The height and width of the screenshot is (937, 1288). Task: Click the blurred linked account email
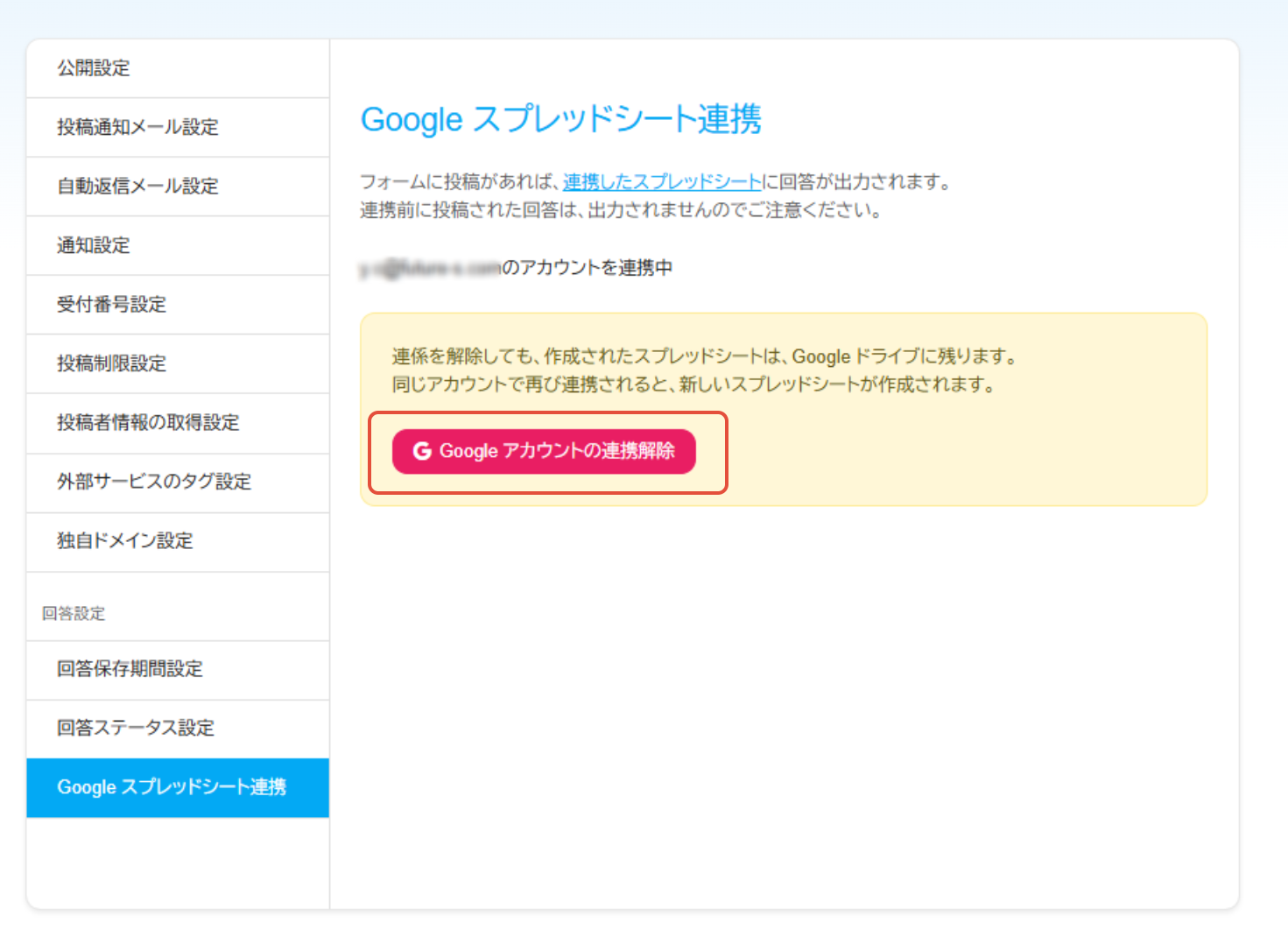(430, 269)
